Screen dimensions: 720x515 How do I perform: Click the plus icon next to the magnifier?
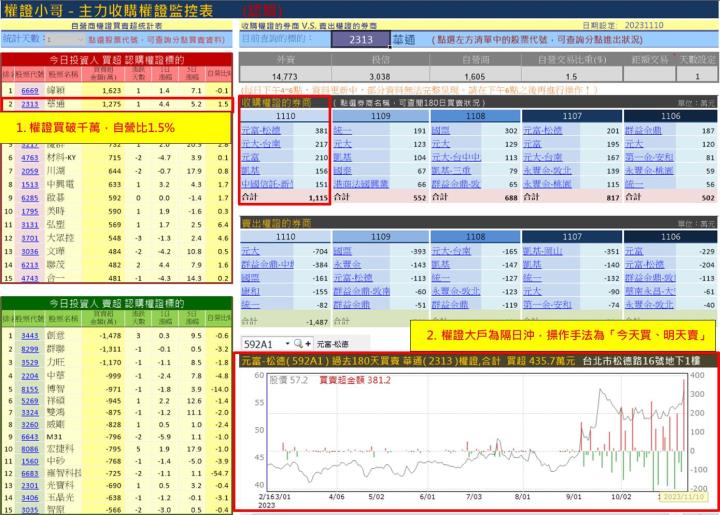308,343
